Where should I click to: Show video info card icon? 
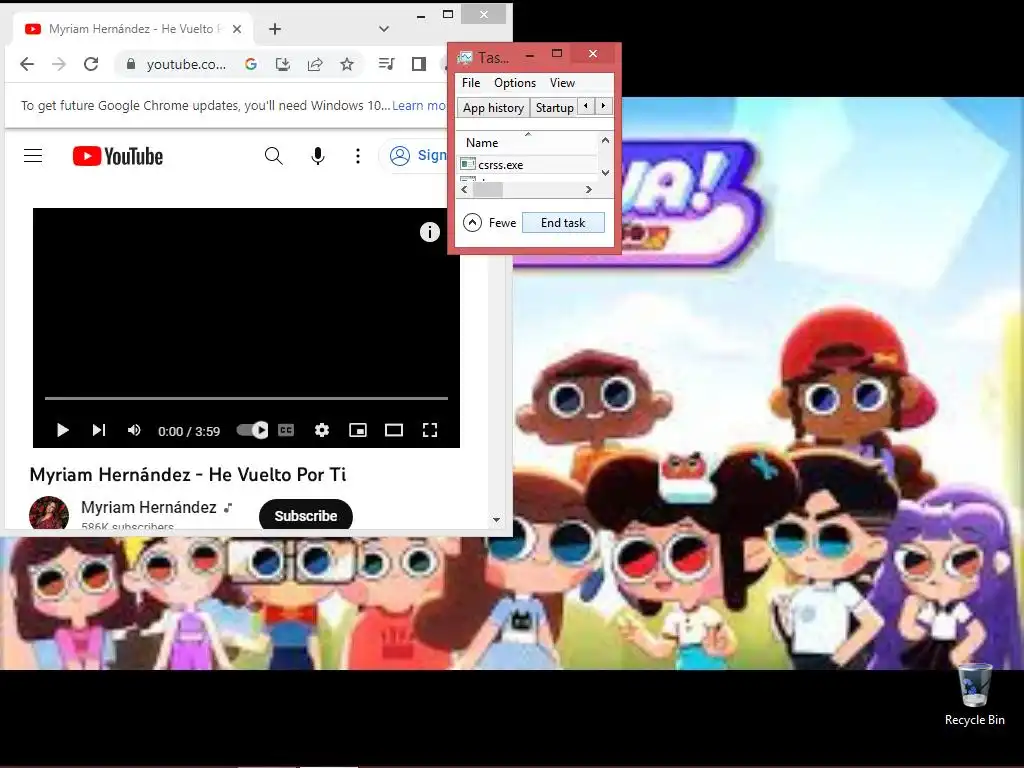click(x=430, y=232)
